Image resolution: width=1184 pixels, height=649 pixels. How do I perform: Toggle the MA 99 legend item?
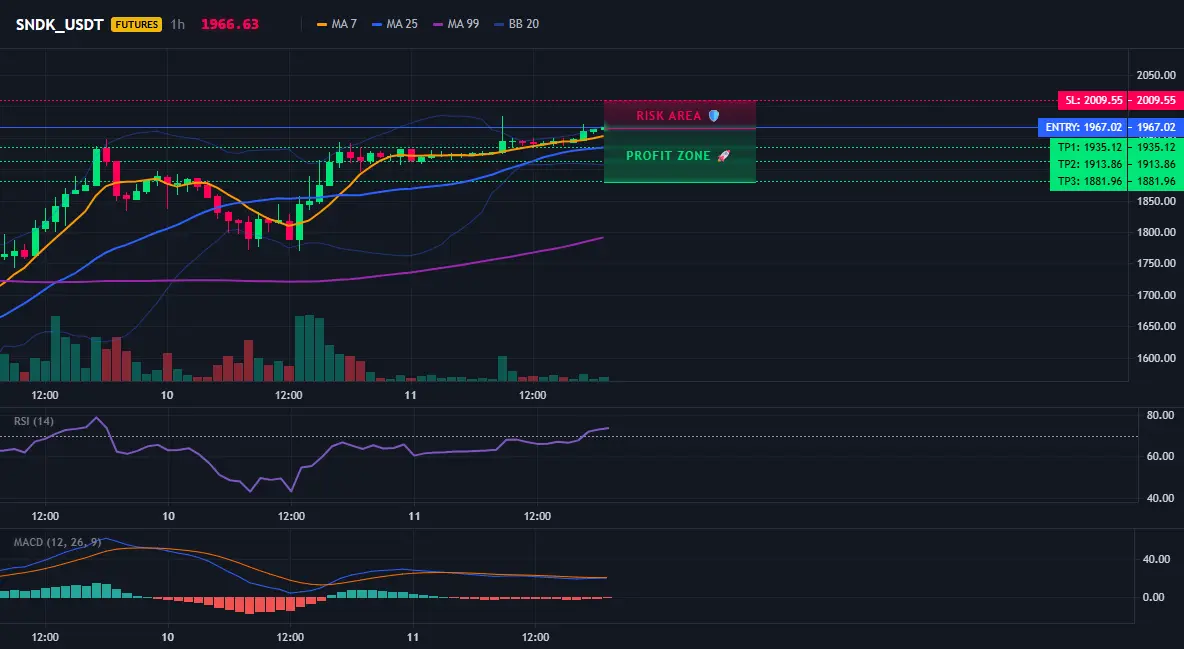tap(456, 24)
